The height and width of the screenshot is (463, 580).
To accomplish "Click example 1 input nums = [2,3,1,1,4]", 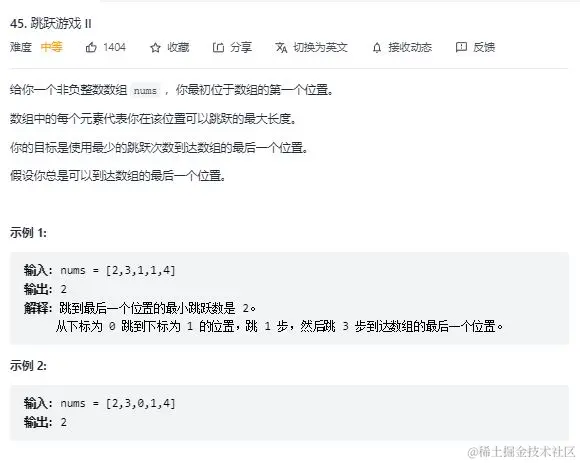I will point(118,270).
